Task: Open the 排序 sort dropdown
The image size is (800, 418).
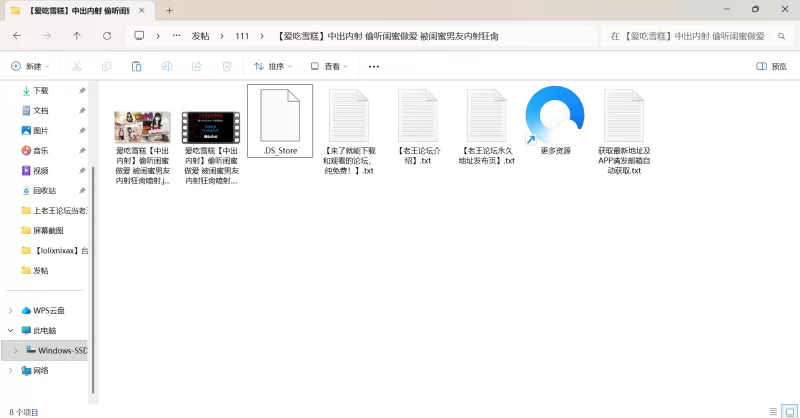Action: pos(273,66)
